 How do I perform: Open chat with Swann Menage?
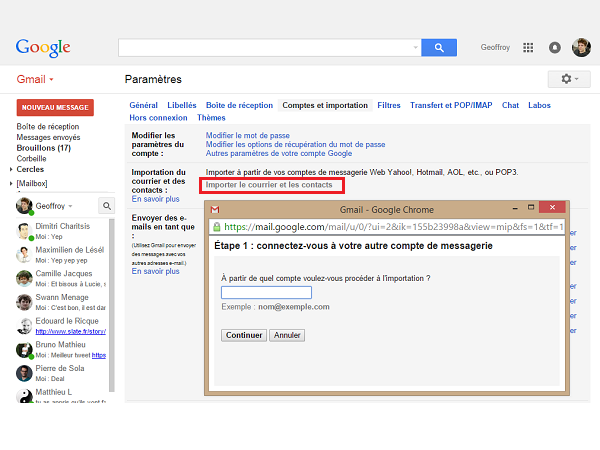pos(61,302)
